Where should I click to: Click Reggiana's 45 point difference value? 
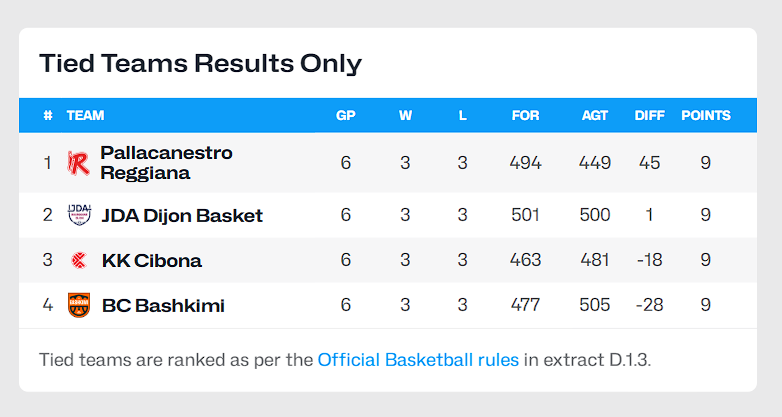coord(650,163)
